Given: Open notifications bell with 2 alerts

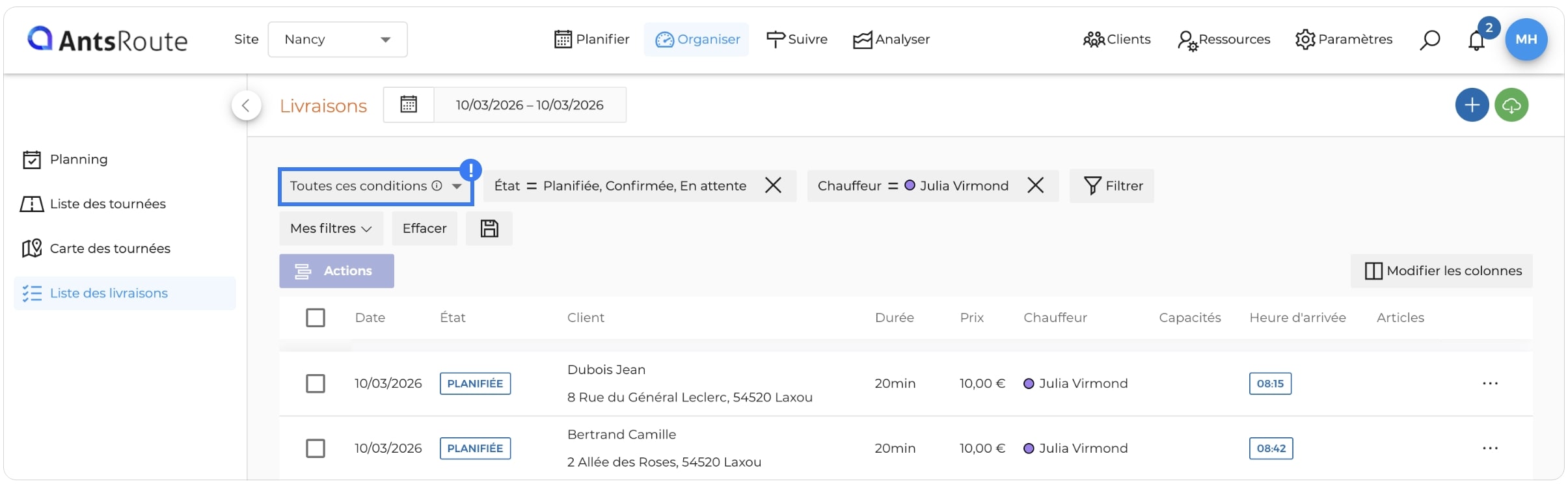Looking at the screenshot, I should point(1477,40).
